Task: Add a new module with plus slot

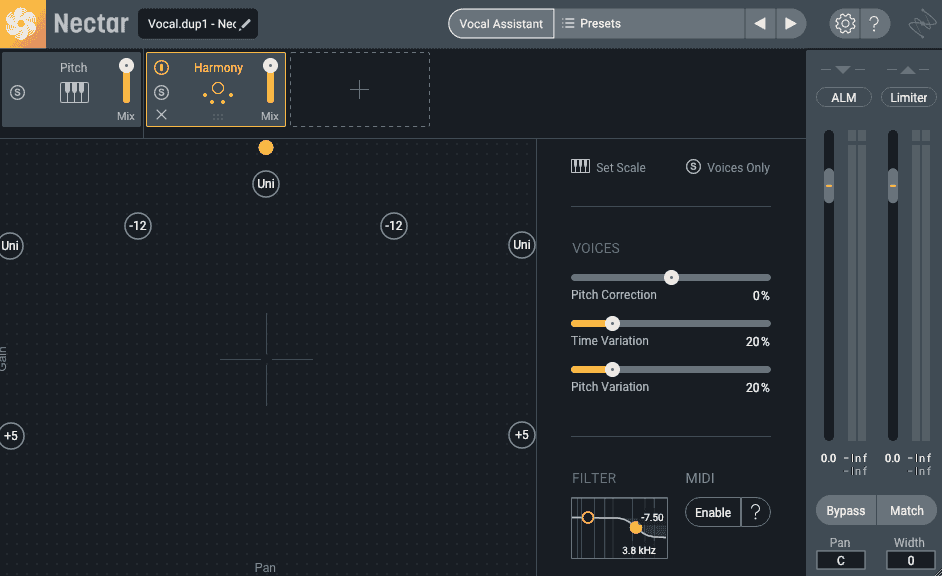Action: coord(360,89)
